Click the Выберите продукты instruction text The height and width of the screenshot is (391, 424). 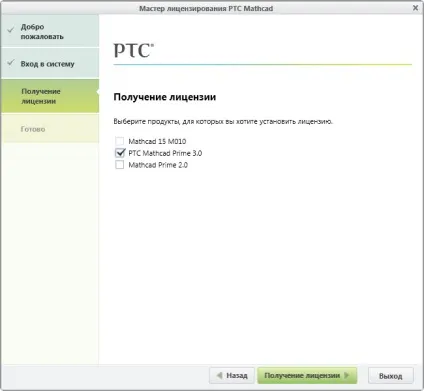pyautogui.click(x=223, y=121)
